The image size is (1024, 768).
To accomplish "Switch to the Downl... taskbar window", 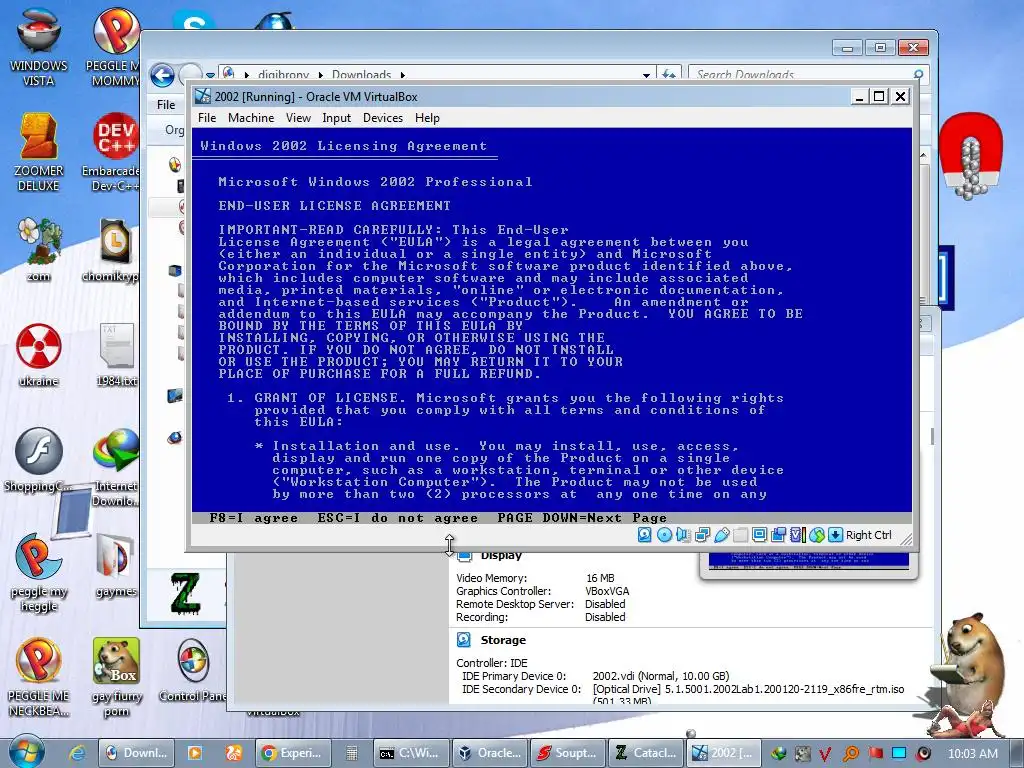I will pos(136,753).
